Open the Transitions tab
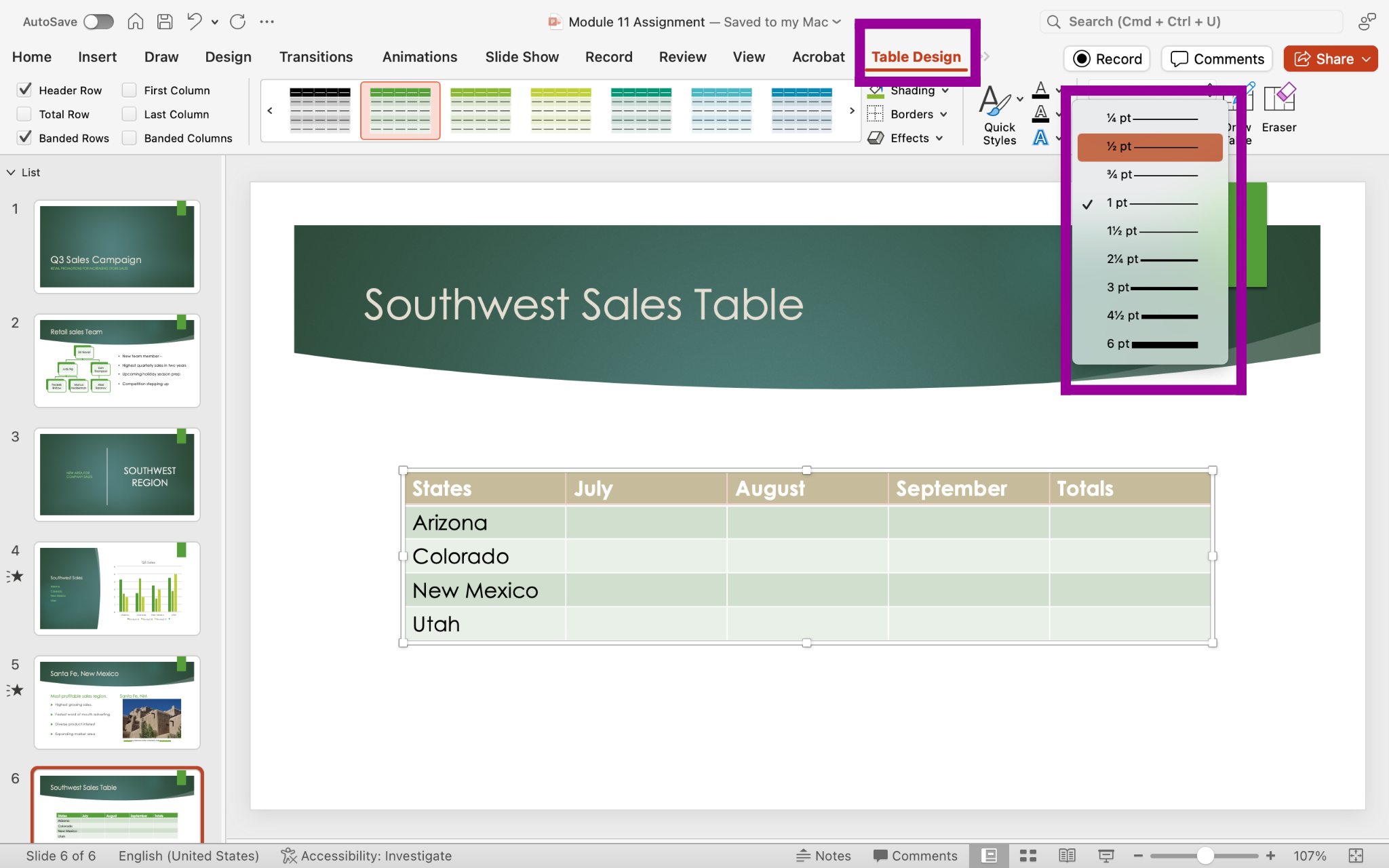Viewport: 1389px width, 868px height. pyautogui.click(x=316, y=57)
